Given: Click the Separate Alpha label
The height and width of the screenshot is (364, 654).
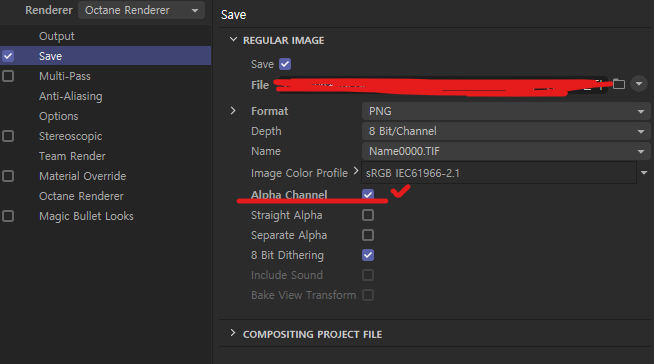Looking at the screenshot, I should (289, 236).
